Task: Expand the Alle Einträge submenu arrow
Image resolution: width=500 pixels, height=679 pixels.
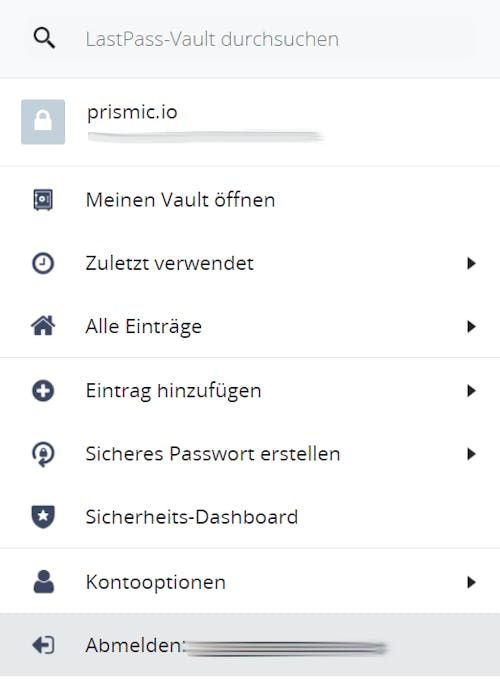Action: (471, 326)
